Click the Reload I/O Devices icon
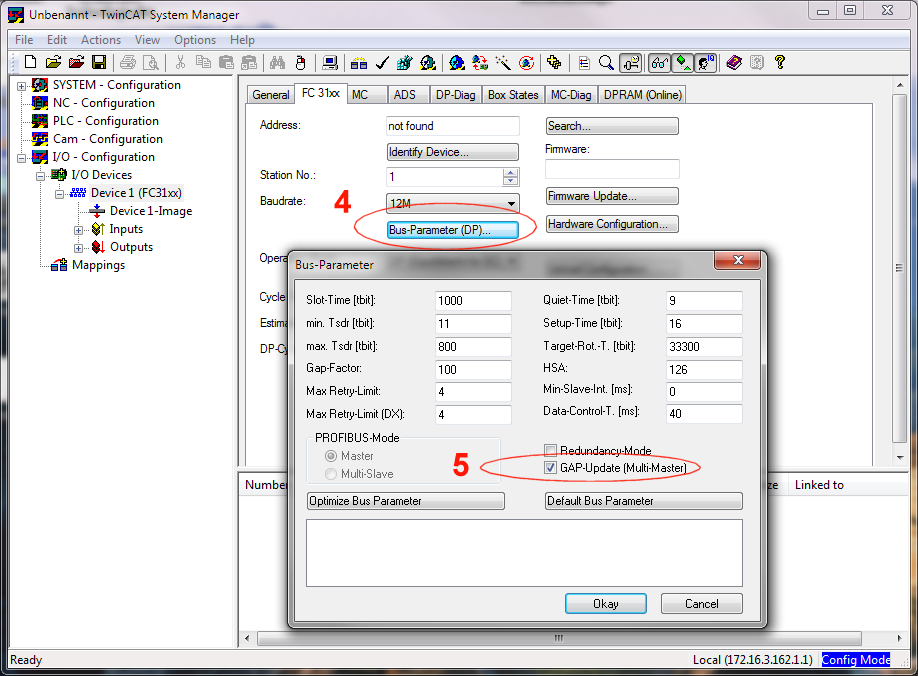This screenshot has width=918, height=676. point(480,62)
